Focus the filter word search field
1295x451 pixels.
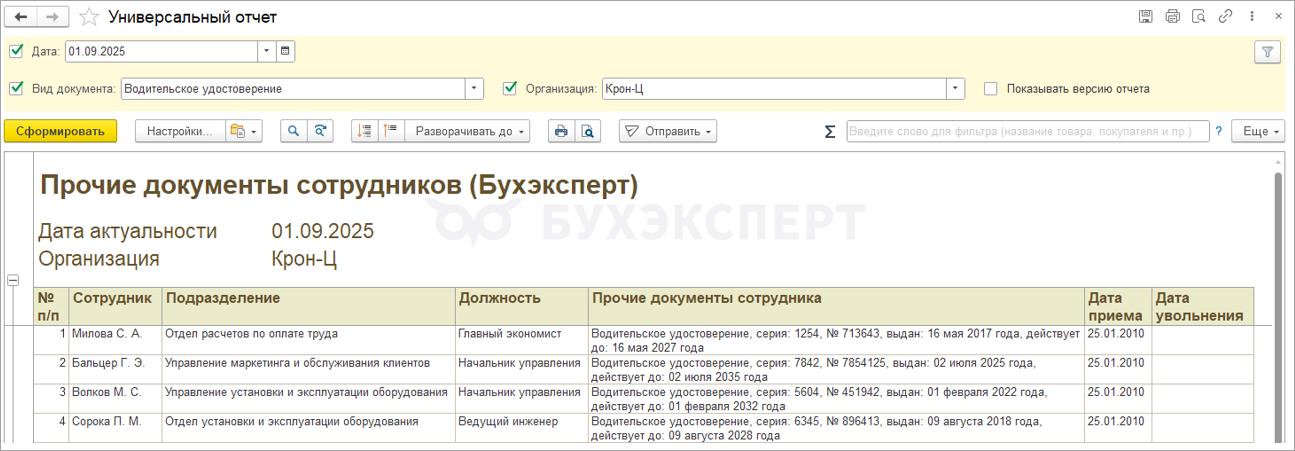pos(1028,131)
